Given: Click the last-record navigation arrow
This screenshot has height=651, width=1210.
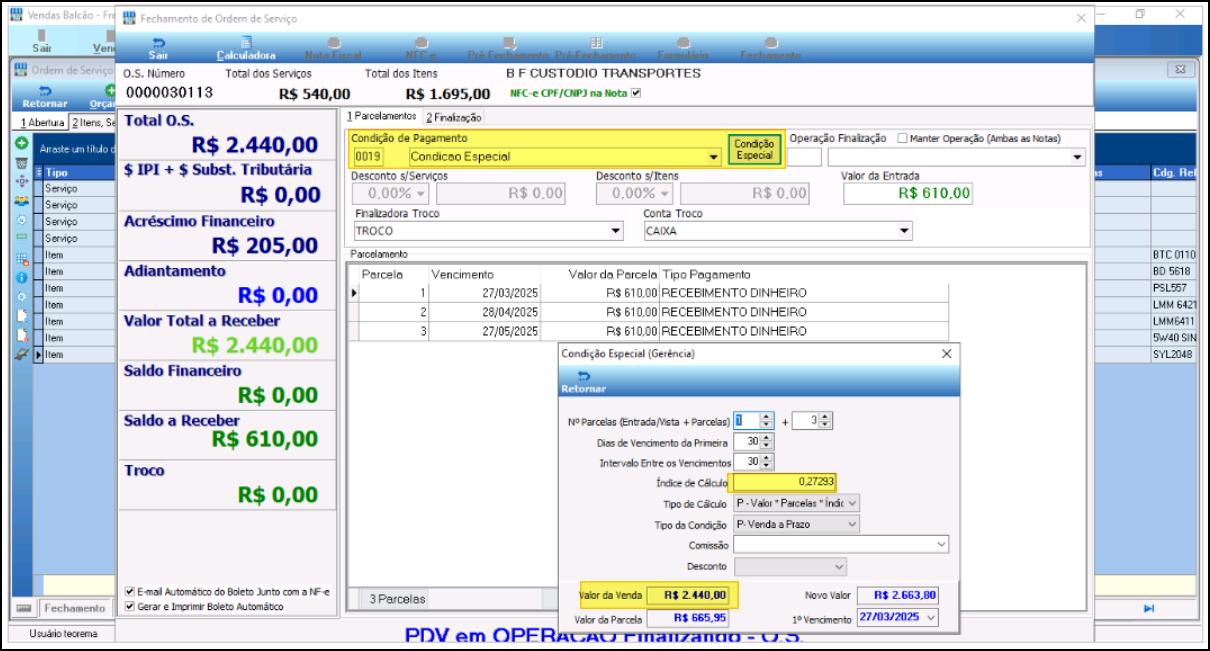Looking at the screenshot, I should point(1149,609).
